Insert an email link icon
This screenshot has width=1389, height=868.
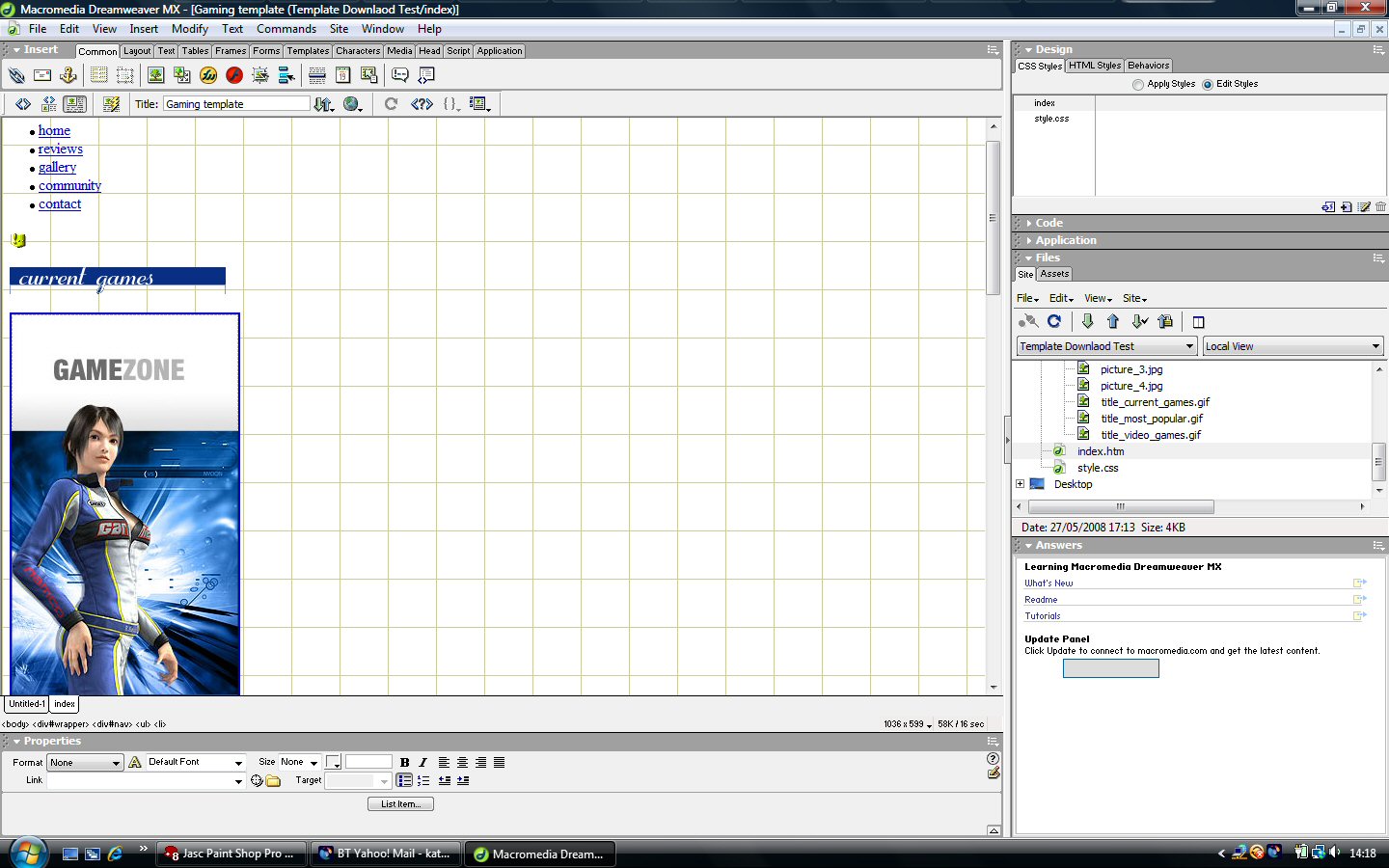(42, 75)
